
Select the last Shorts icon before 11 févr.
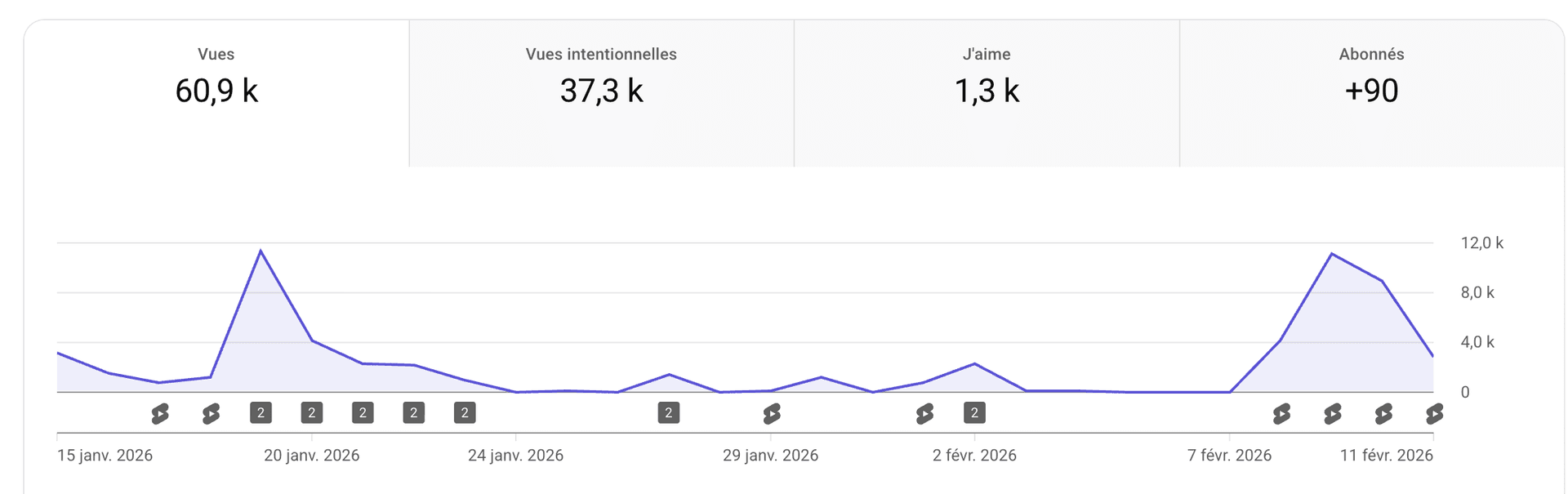pos(1383,414)
